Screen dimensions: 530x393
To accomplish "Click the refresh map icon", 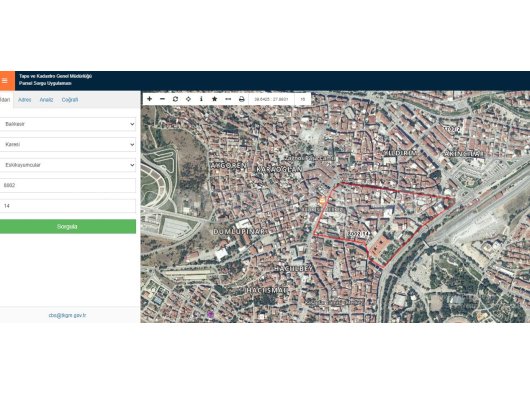I will [x=175, y=99].
